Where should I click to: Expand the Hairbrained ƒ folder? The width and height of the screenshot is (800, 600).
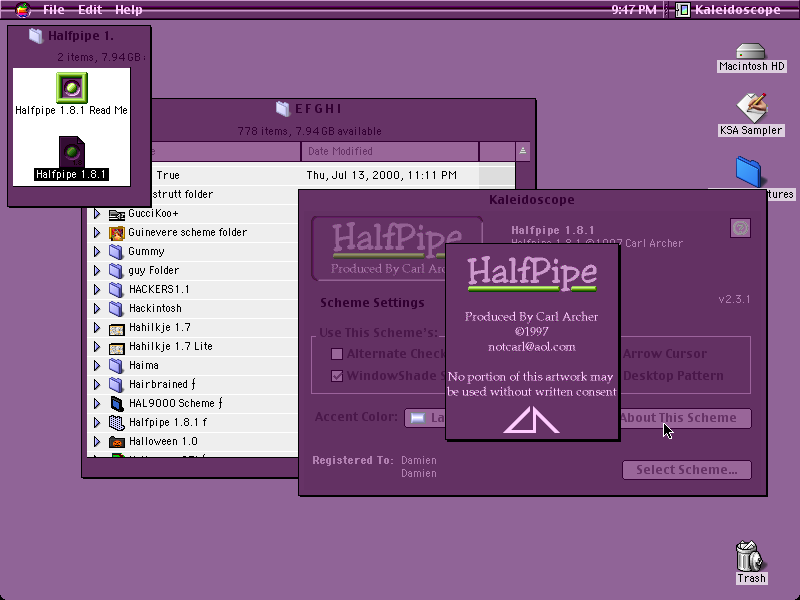click(x=97, y=385)
